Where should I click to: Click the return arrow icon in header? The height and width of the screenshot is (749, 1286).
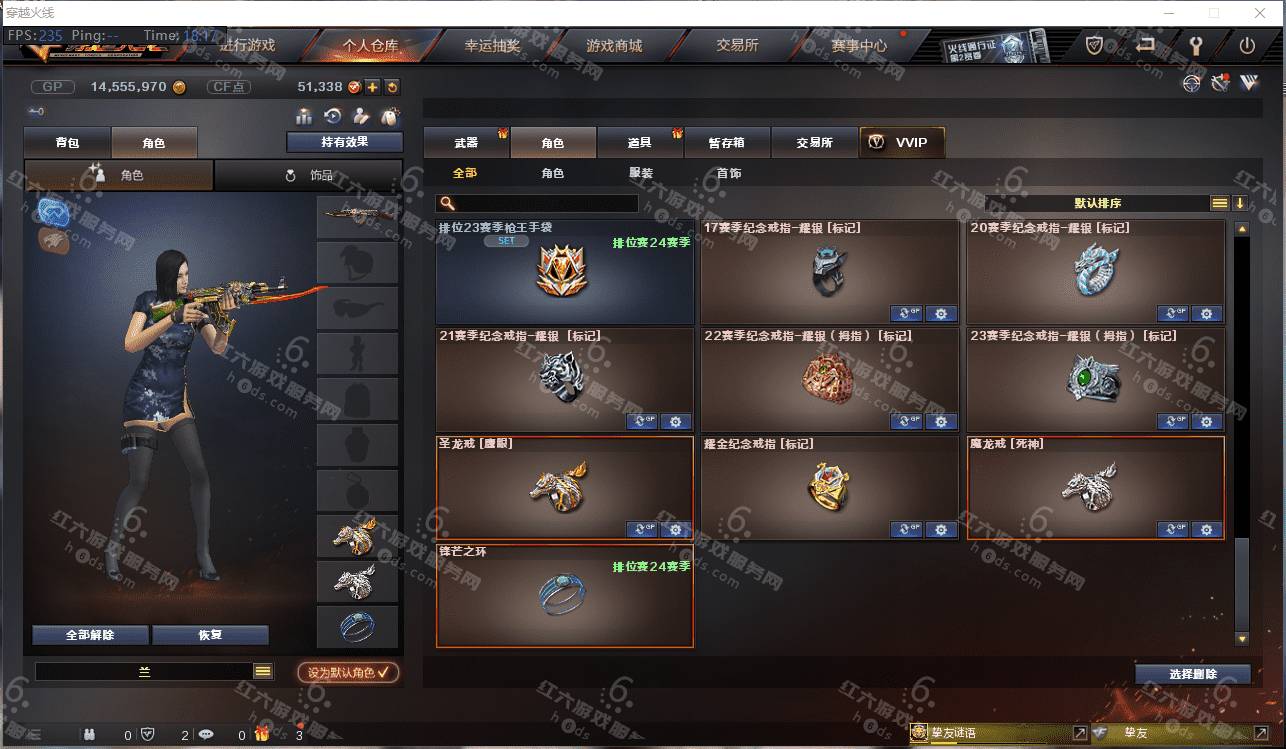[x=1145, y=45]
